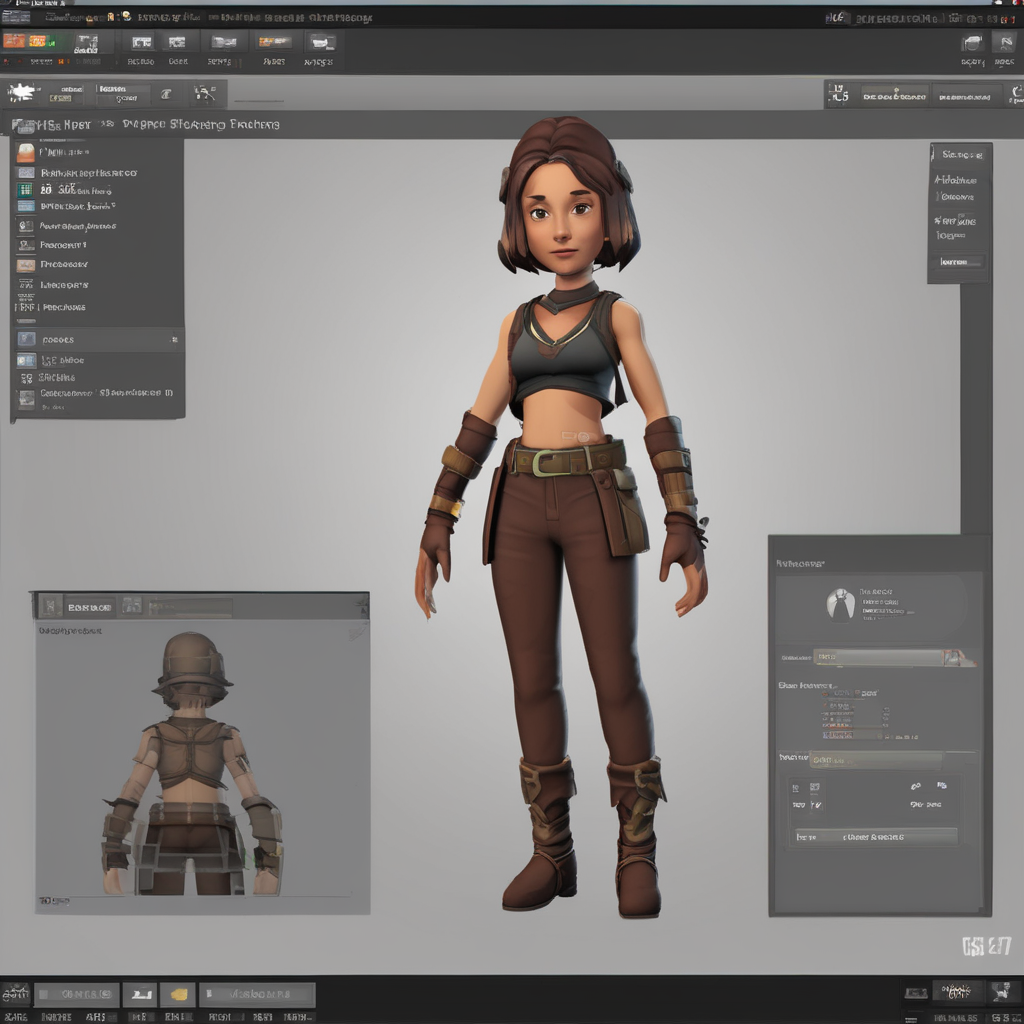Click the reddish swatch at end of beige bar
The height and width of the screenshot is (1024, 1024).
[x=959, y=658]
